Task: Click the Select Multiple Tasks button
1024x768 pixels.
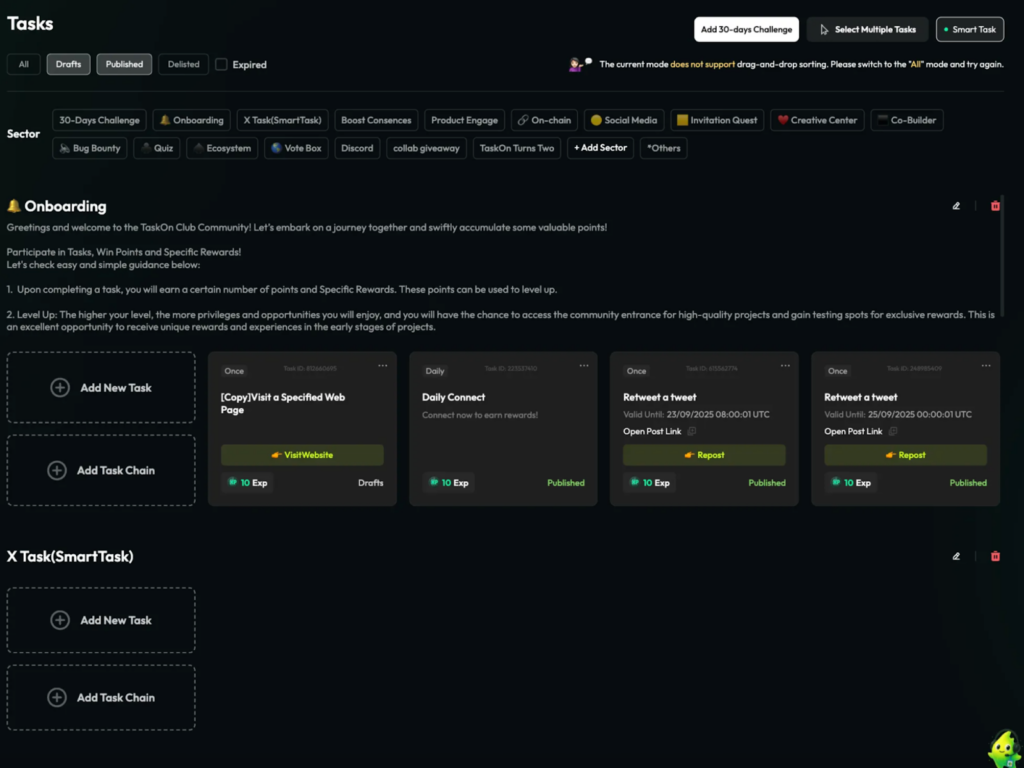Action: 867,30
